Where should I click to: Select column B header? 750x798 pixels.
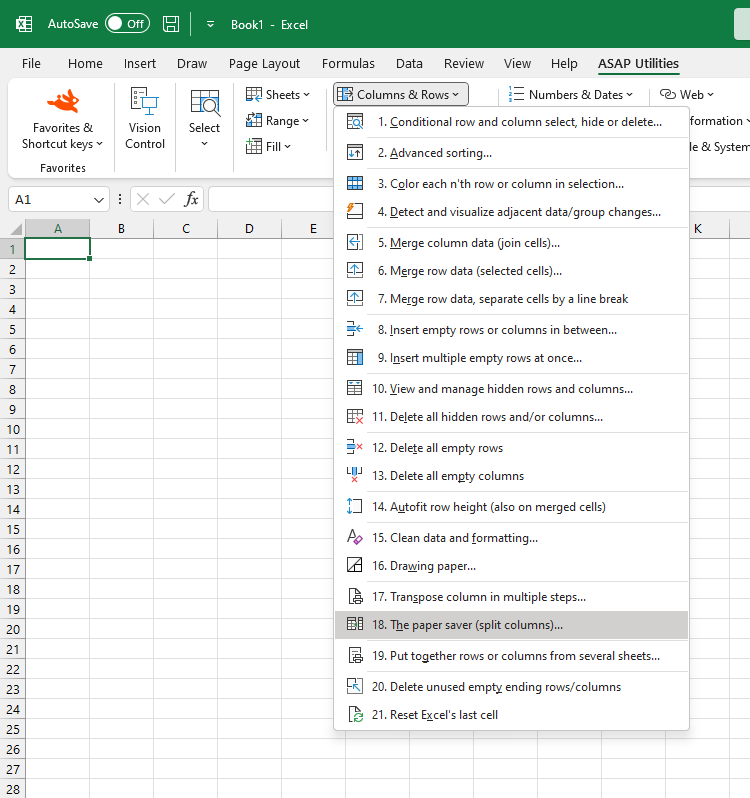tap(122, 229)
